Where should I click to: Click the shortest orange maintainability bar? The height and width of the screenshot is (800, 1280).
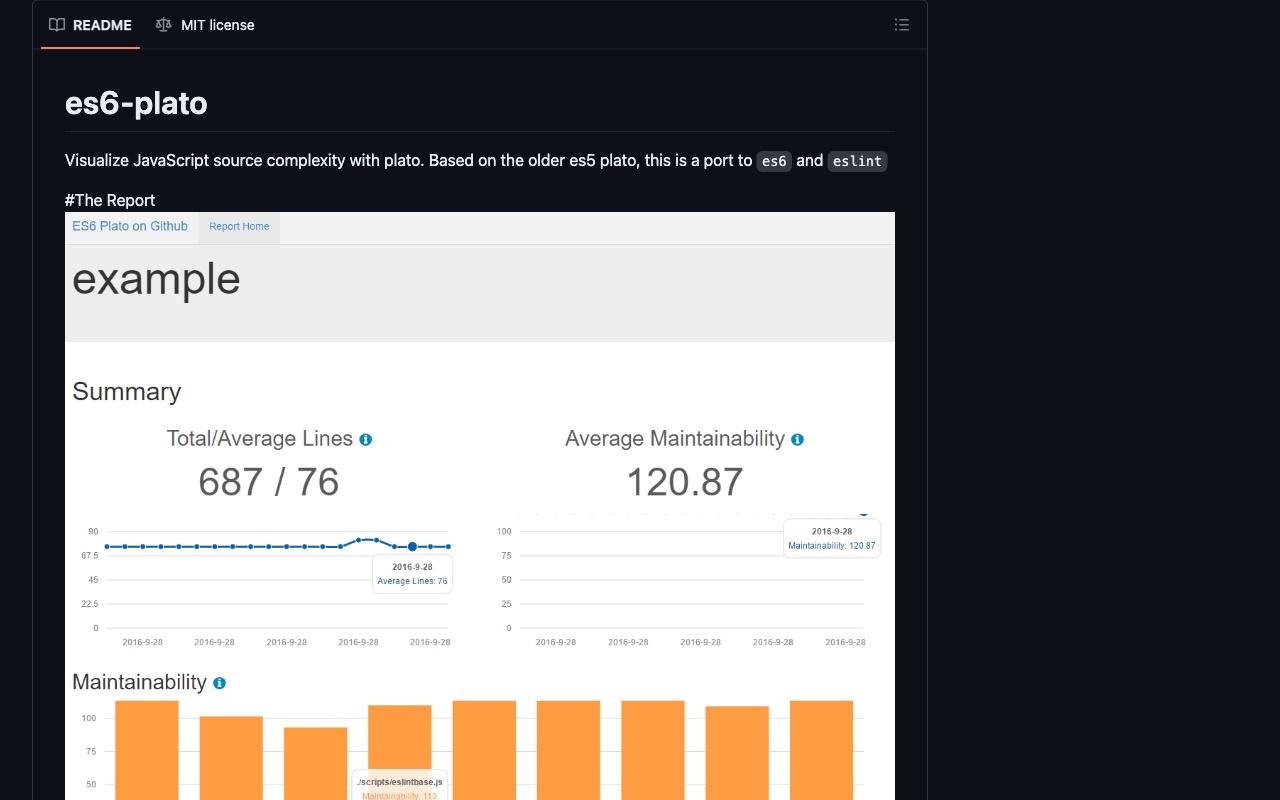click(x=316, y=763)
